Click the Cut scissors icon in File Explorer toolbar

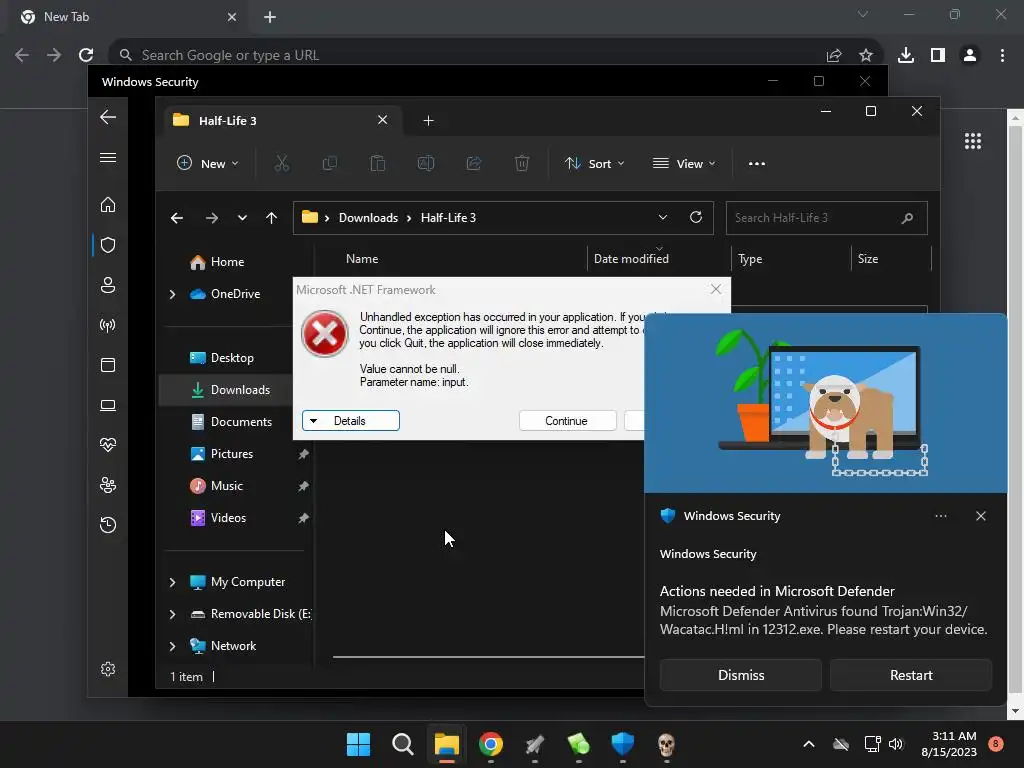point(281,163)
